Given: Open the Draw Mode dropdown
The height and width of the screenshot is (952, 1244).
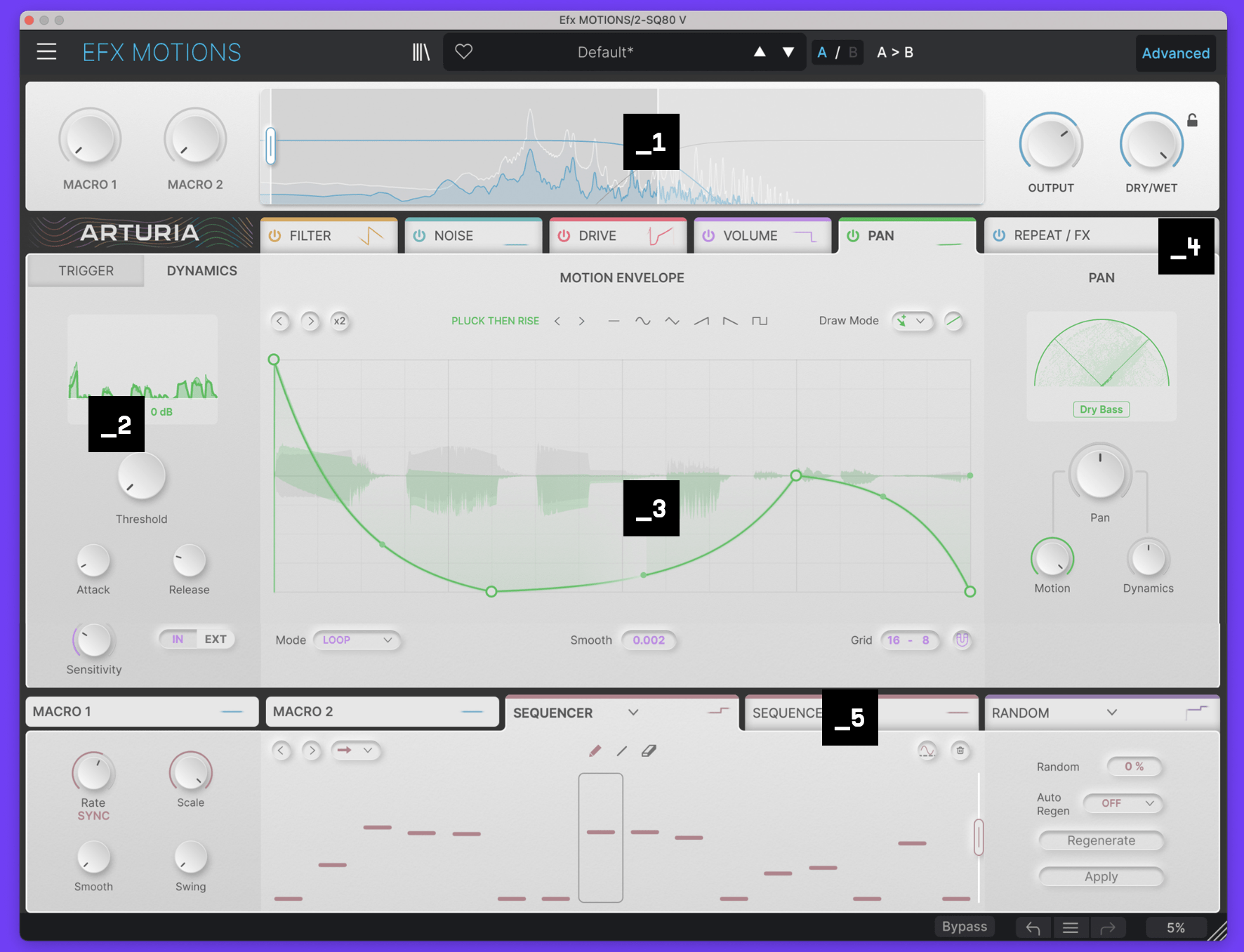Looking at the screenshot, I should click(x=912, y=321).
